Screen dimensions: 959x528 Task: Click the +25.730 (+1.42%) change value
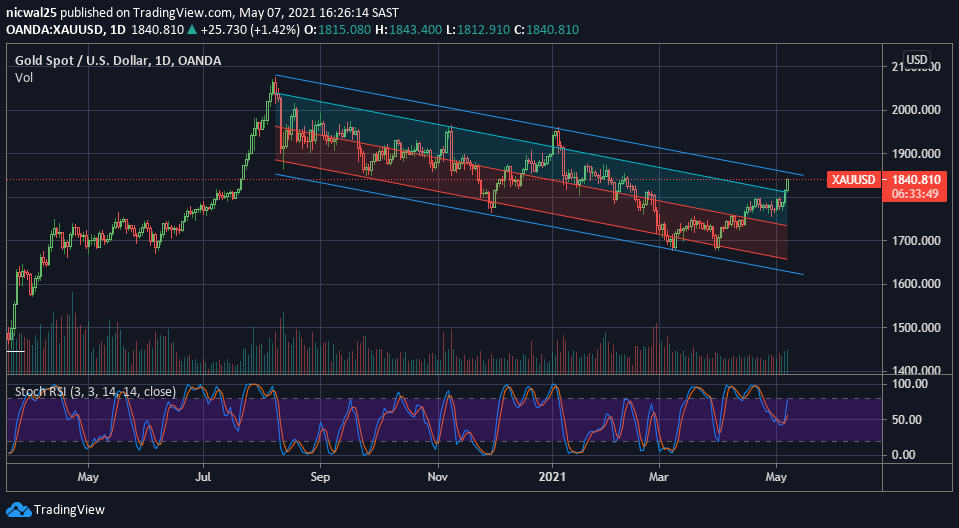coord(249,29)
